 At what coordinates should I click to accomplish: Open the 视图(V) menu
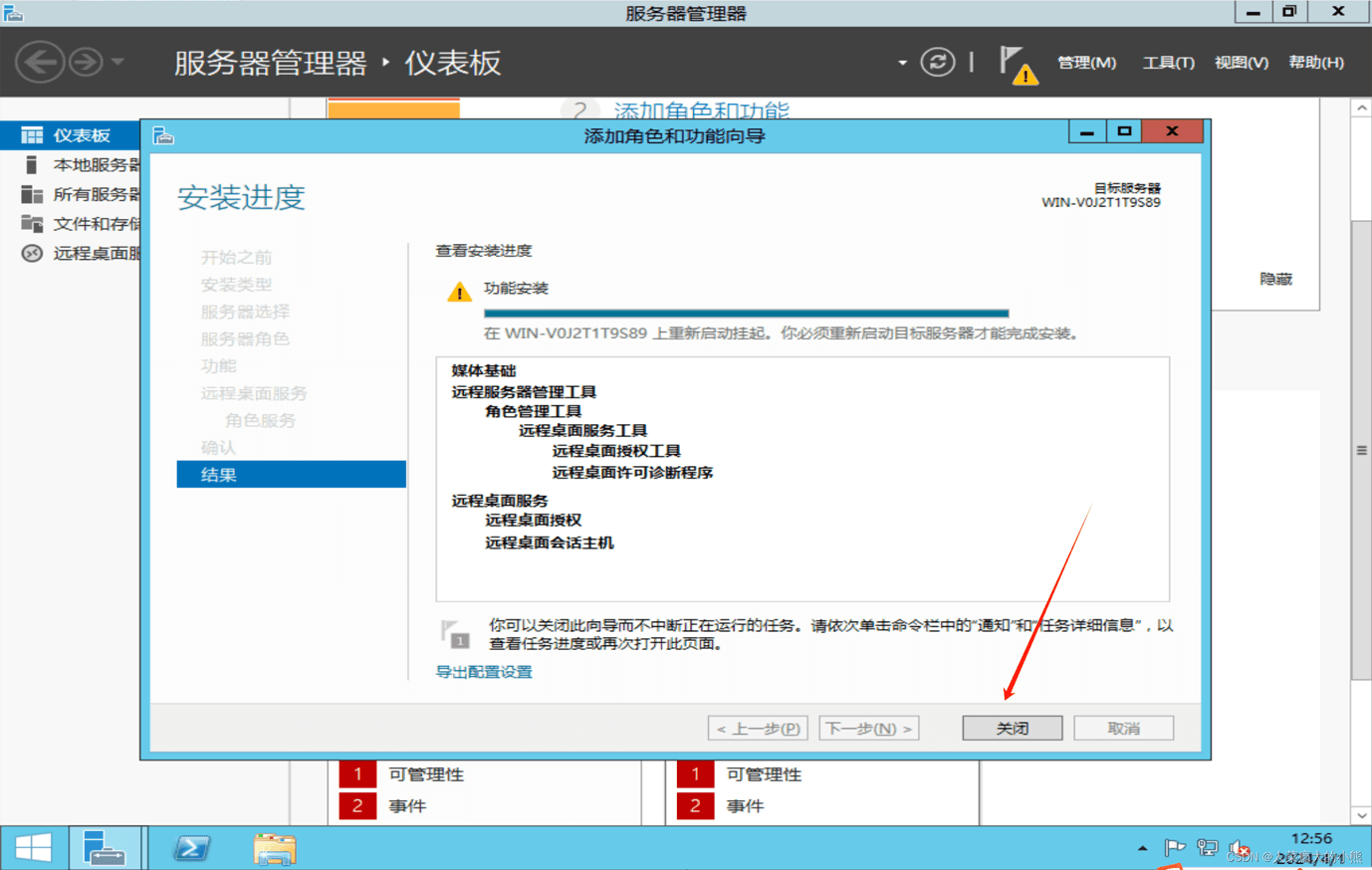(1241, 62)
